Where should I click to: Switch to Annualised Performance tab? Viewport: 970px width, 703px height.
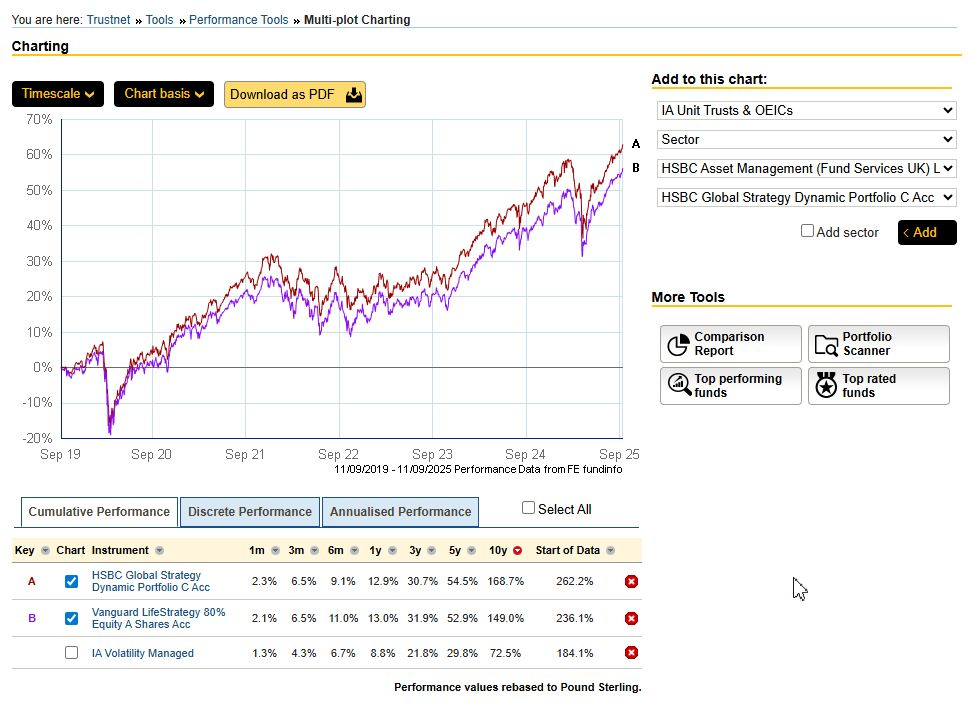[400, 512]
